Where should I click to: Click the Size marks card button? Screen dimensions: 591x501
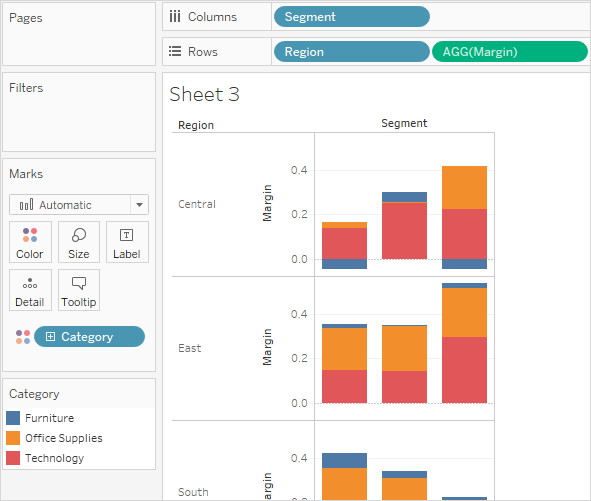click(x=79, y=242)
